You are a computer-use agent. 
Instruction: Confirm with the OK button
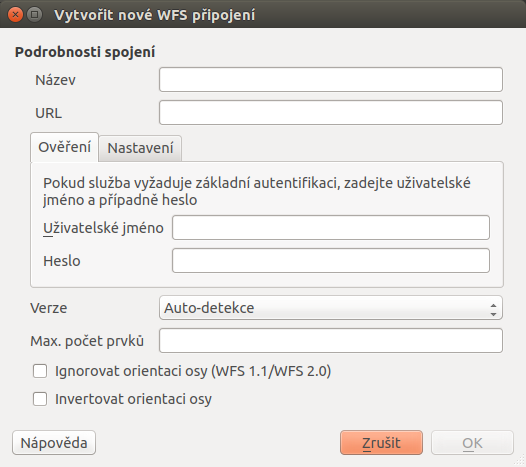(472, 443)
